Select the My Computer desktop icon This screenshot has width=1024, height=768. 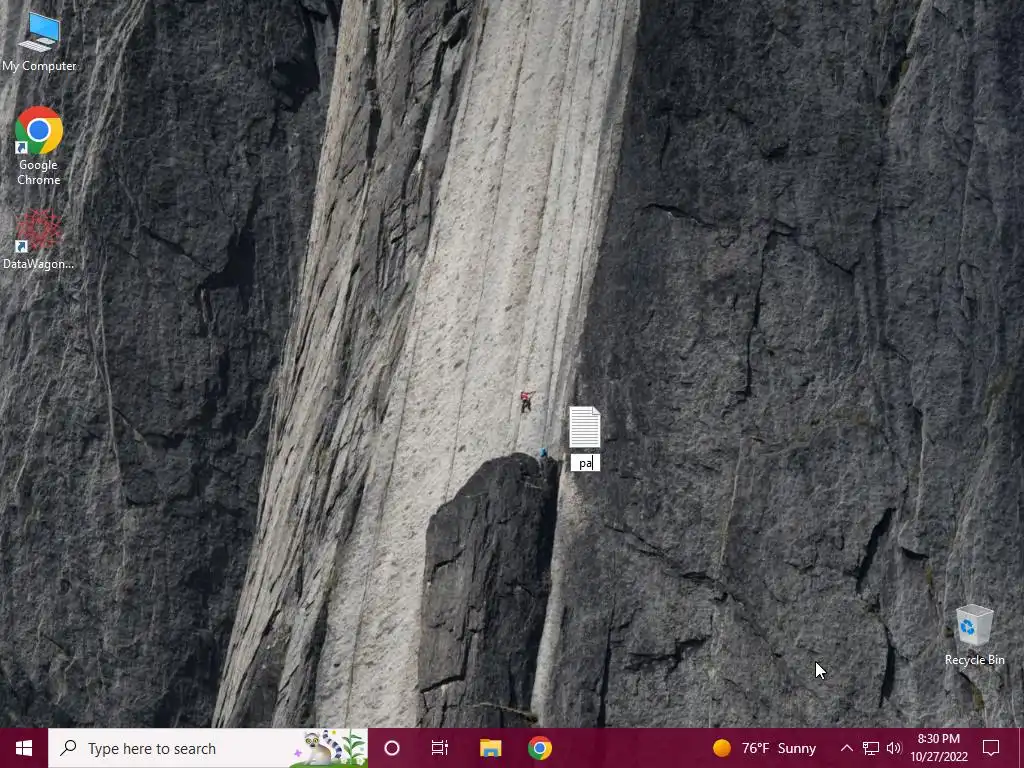39,41
